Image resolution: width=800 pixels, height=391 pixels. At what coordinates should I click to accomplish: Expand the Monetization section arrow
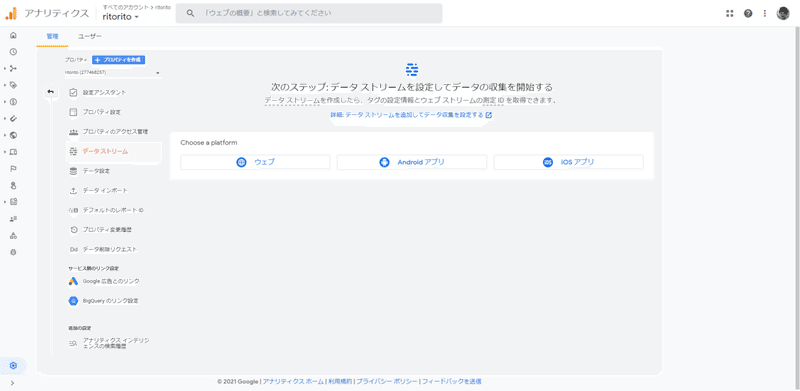[x=5, y=102]
